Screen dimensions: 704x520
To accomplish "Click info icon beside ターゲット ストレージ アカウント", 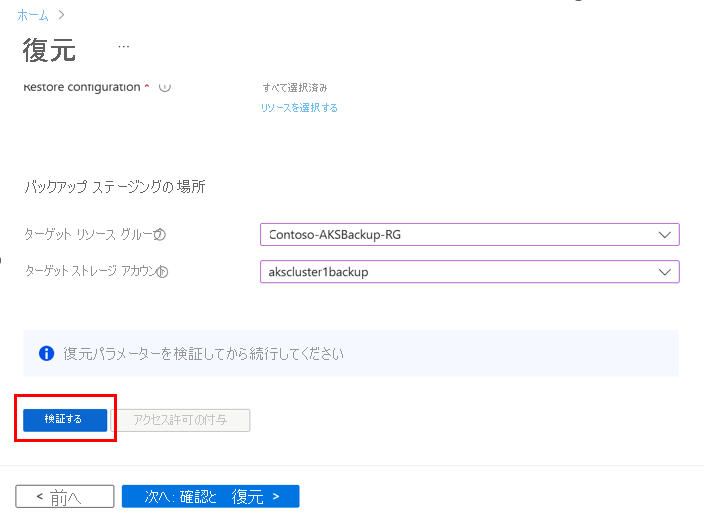I will pos(162,271).
